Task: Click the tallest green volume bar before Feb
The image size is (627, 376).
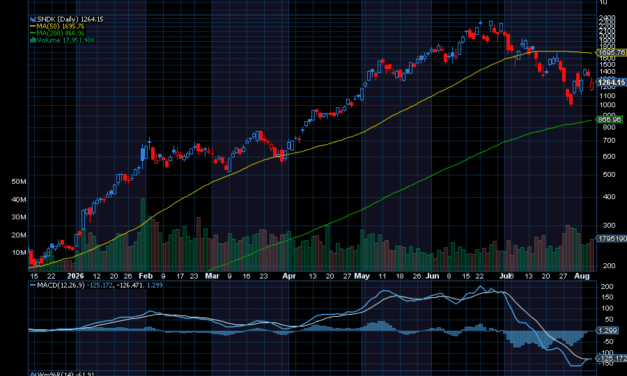Action: coord(143,234)
